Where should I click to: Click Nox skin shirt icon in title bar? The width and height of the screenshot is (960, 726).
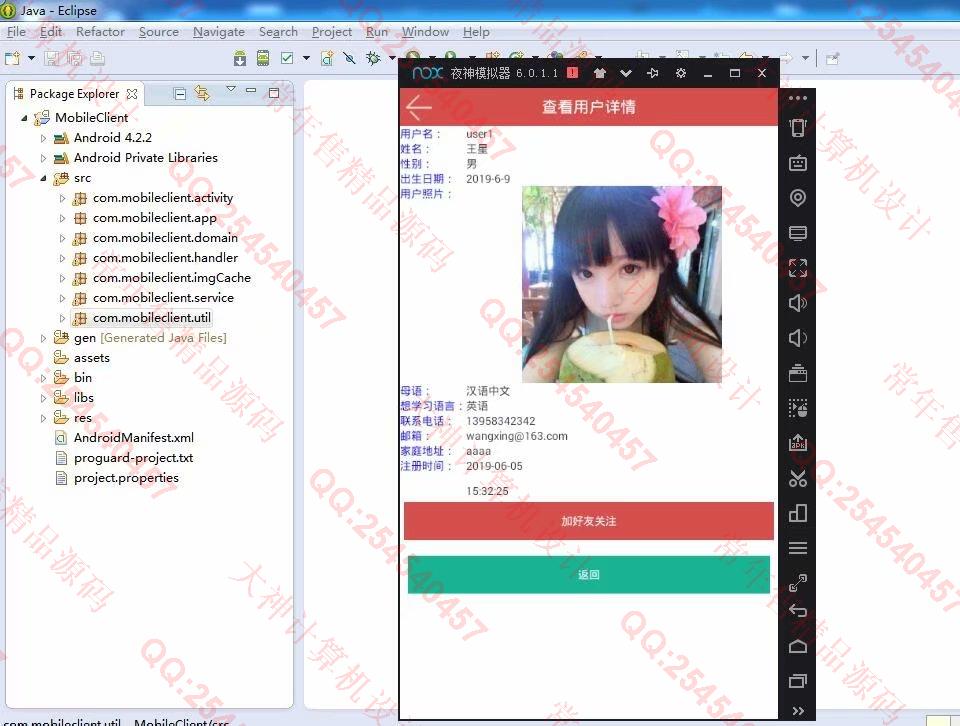tap(599, 73)
